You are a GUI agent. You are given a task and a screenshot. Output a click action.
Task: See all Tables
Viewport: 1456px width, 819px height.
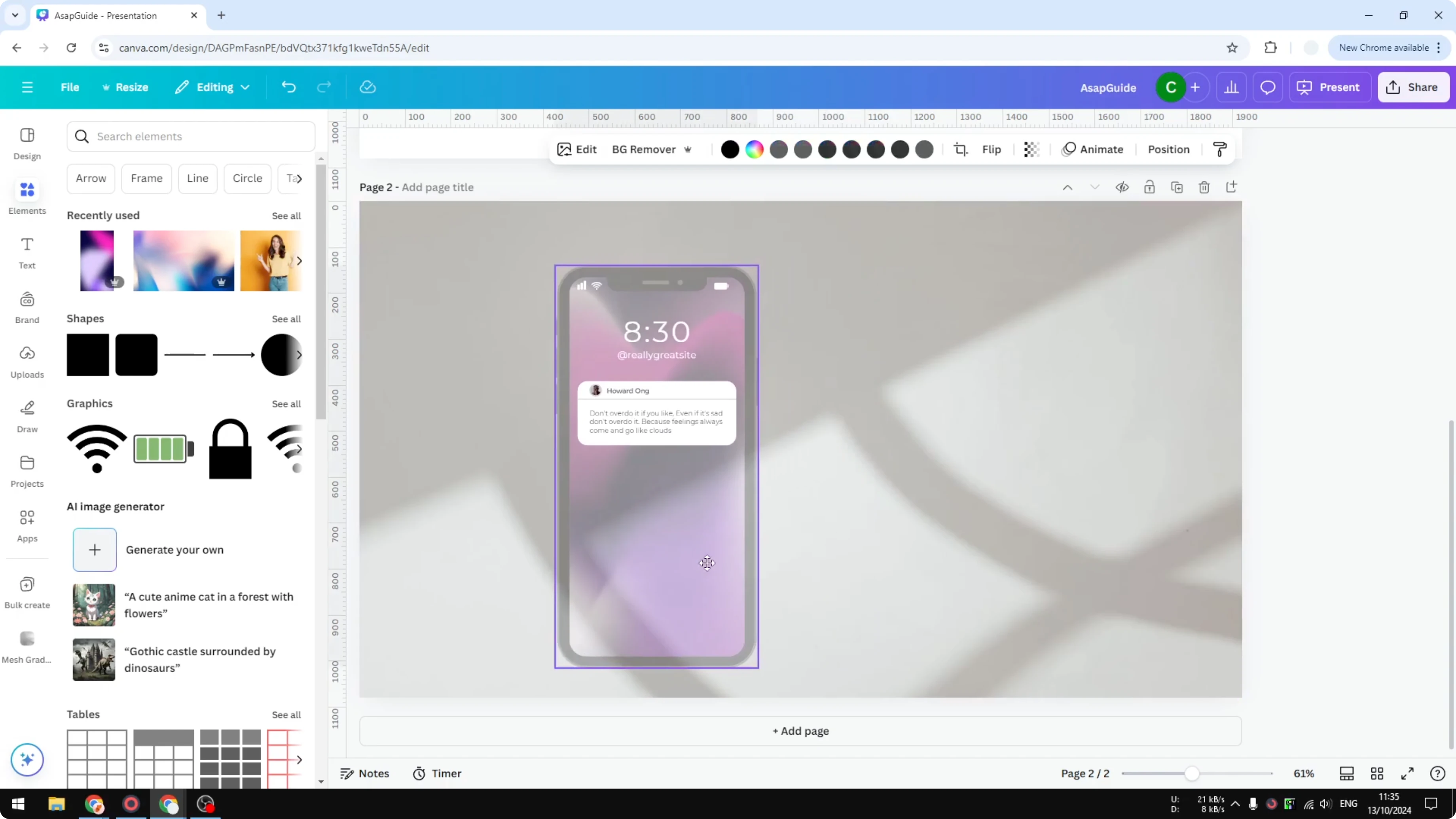pos(286,715)
